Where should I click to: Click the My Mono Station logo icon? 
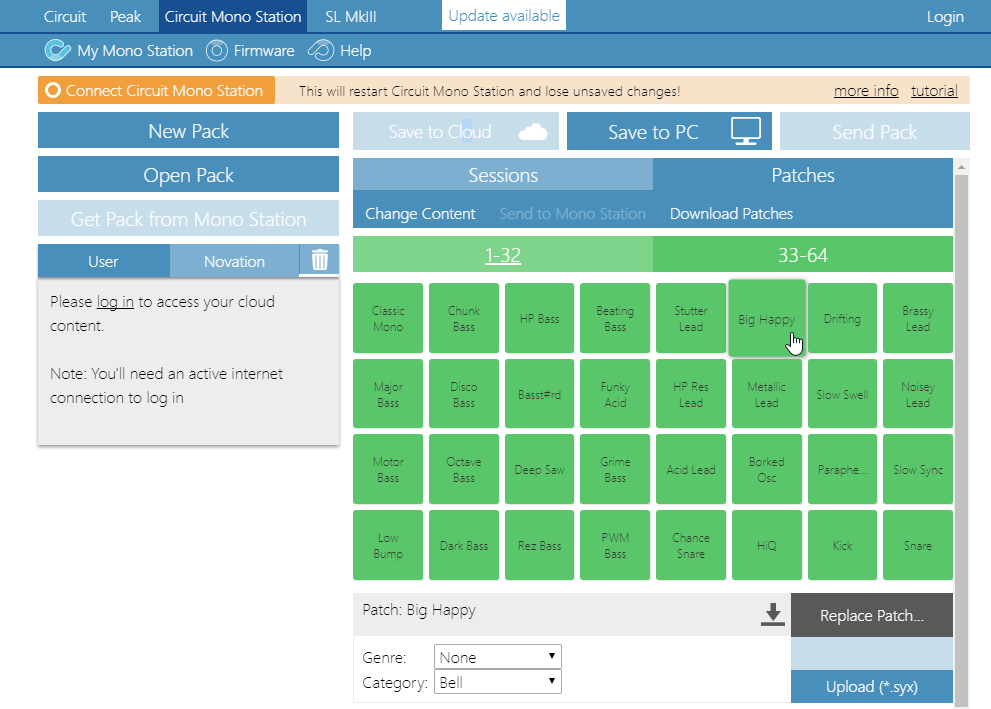(x=58, y=51)
